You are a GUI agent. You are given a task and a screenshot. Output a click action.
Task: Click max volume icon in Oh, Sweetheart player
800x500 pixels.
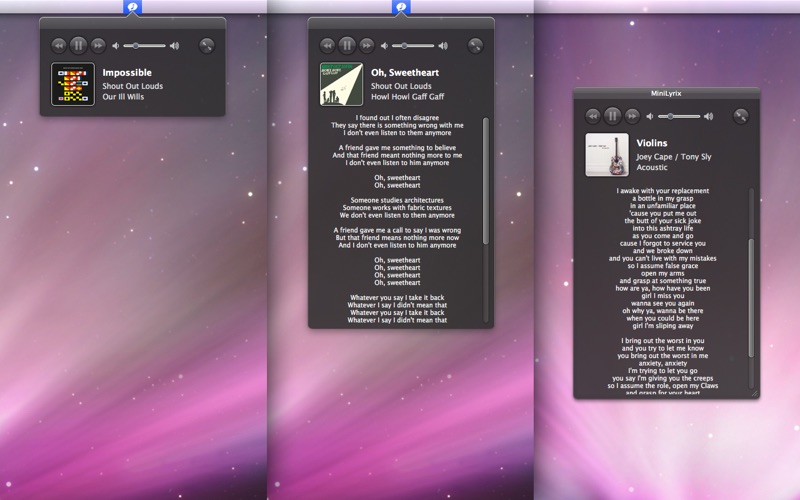443,46
